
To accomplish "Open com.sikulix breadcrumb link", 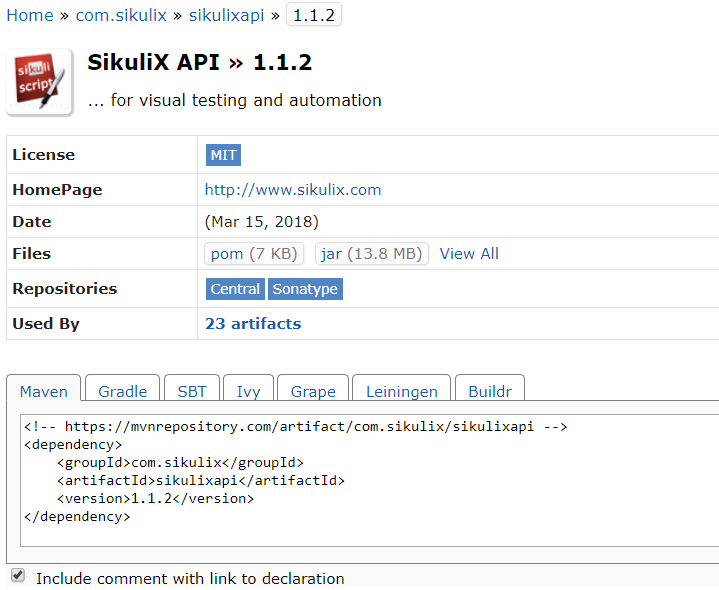I will click(x=121, y=16).
